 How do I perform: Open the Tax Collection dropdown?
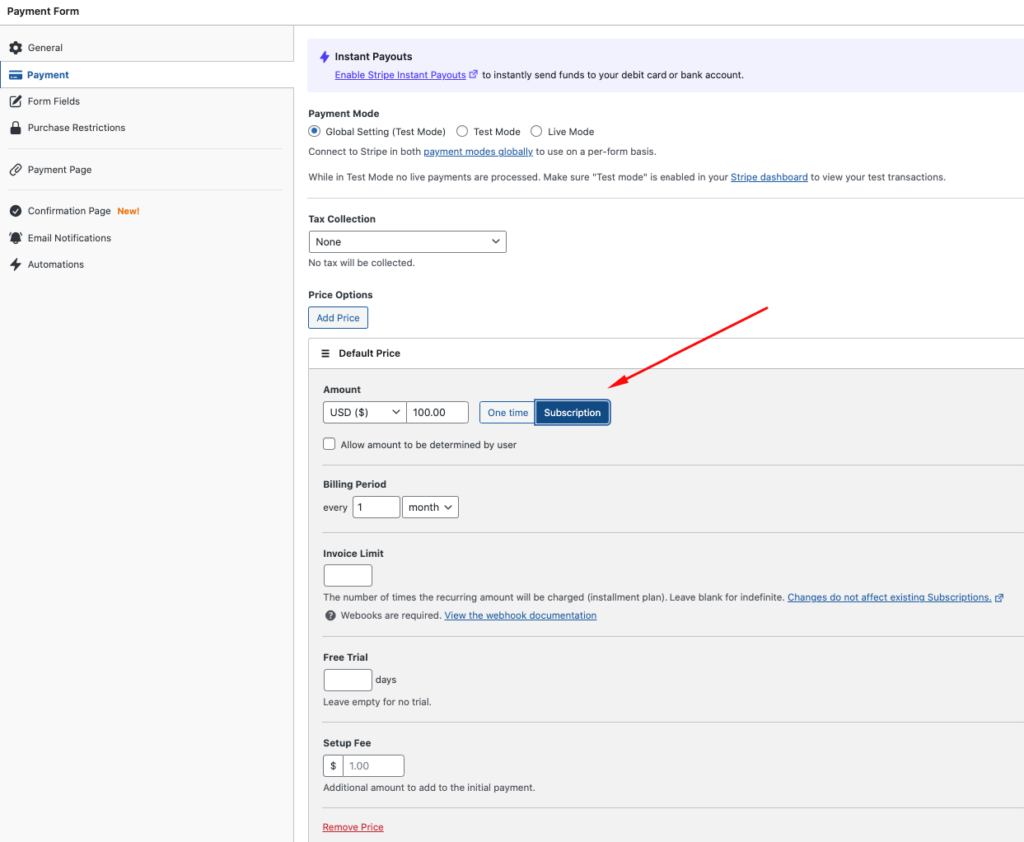pos(407,242)
